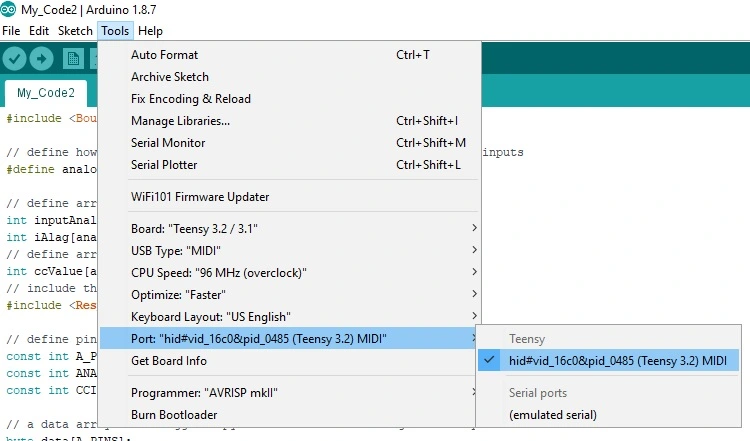
Task: Click Manage Libraries menu entry
Action: point(180,121)
